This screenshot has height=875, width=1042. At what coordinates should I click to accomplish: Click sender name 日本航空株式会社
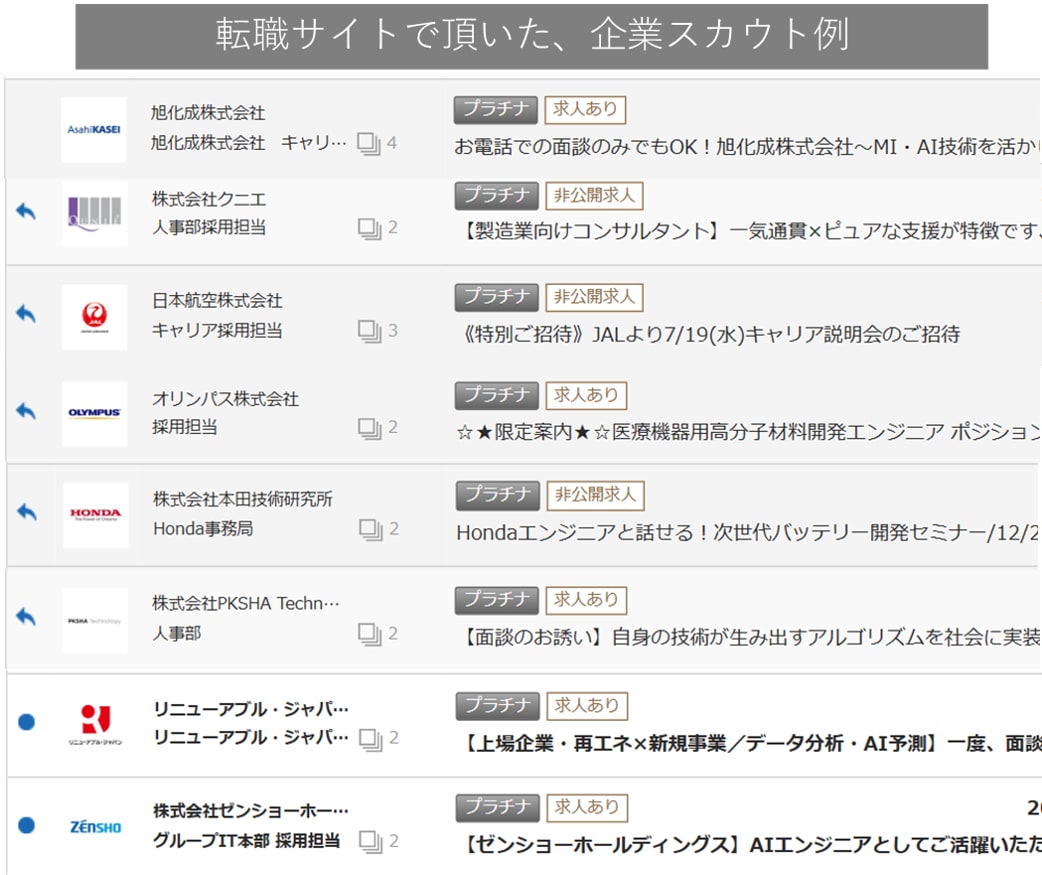pos(217,301)
